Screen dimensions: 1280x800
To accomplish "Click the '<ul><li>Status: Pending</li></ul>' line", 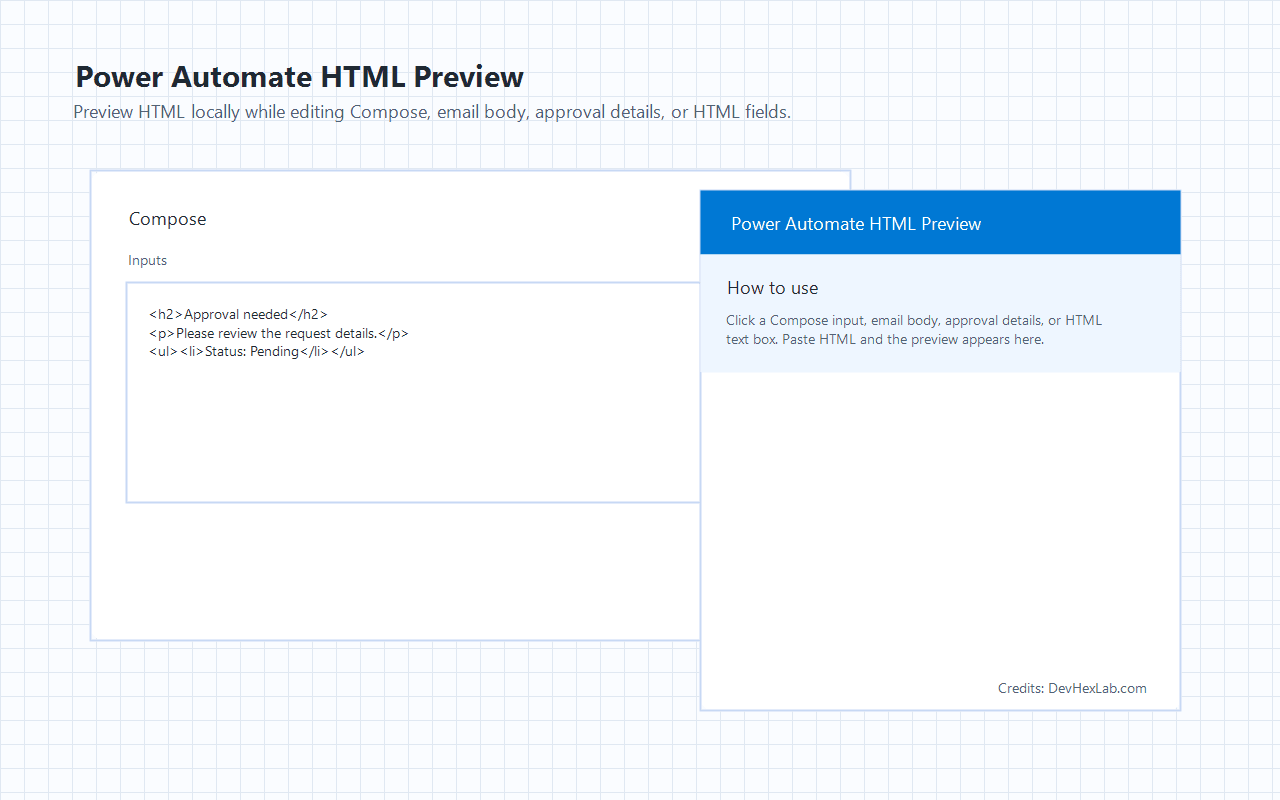I will click(x=256, y=351).
